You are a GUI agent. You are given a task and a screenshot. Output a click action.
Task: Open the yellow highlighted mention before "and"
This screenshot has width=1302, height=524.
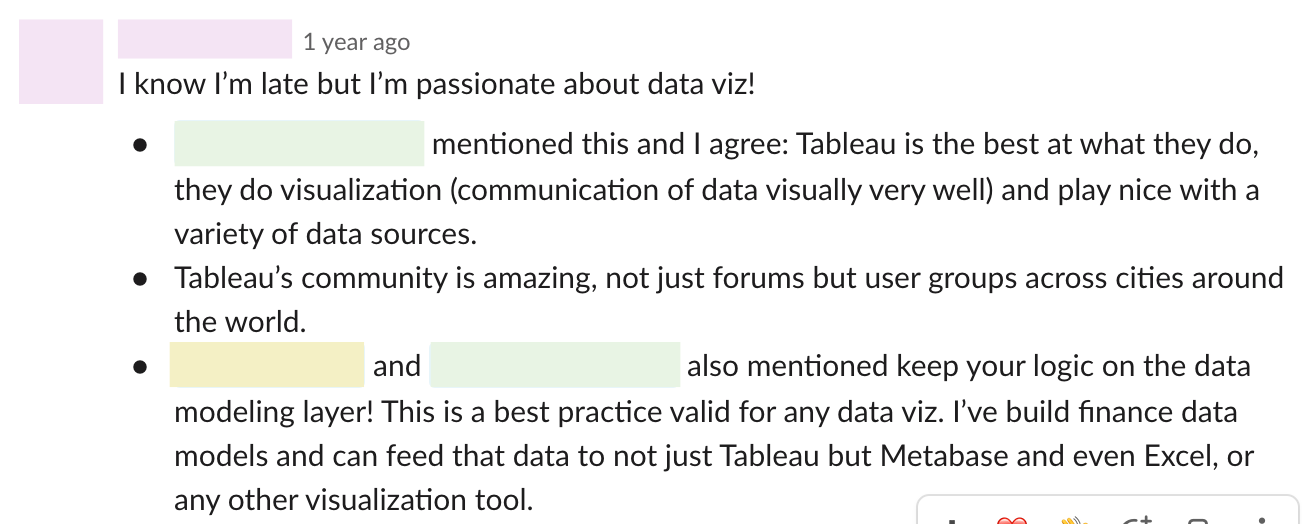(267, 364)
